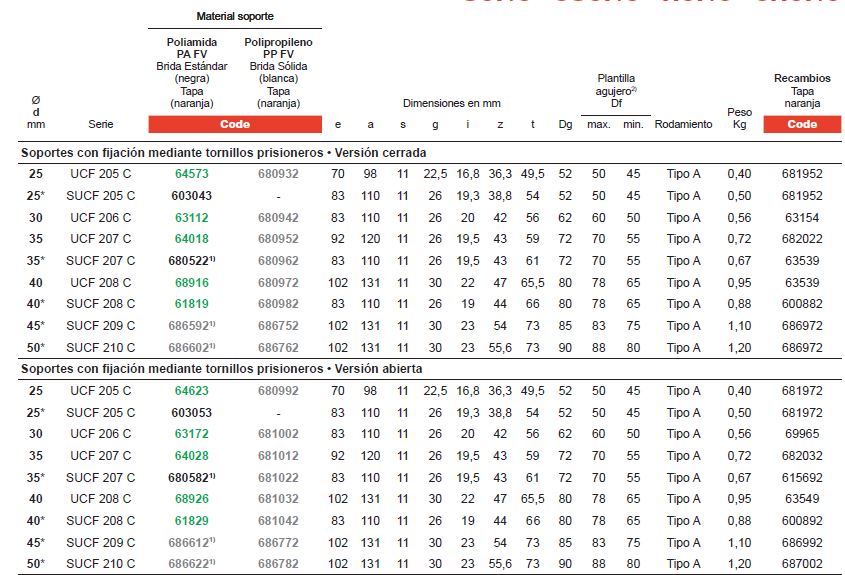Click green code 68916
The image size is (845, 575).
click(191, 282)
